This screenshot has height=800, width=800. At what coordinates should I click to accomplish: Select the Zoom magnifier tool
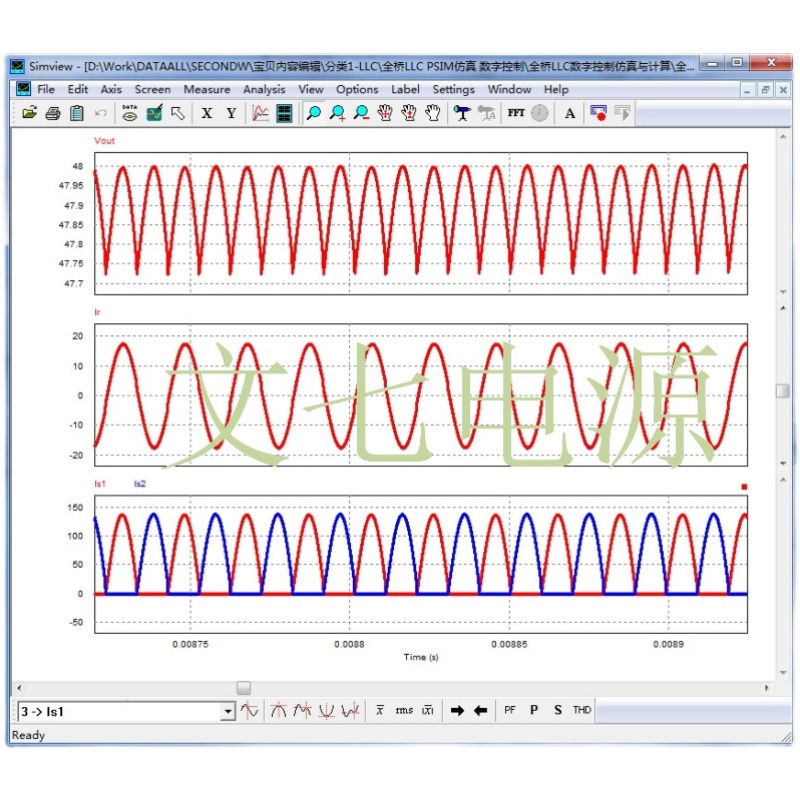tap(313, 113)
